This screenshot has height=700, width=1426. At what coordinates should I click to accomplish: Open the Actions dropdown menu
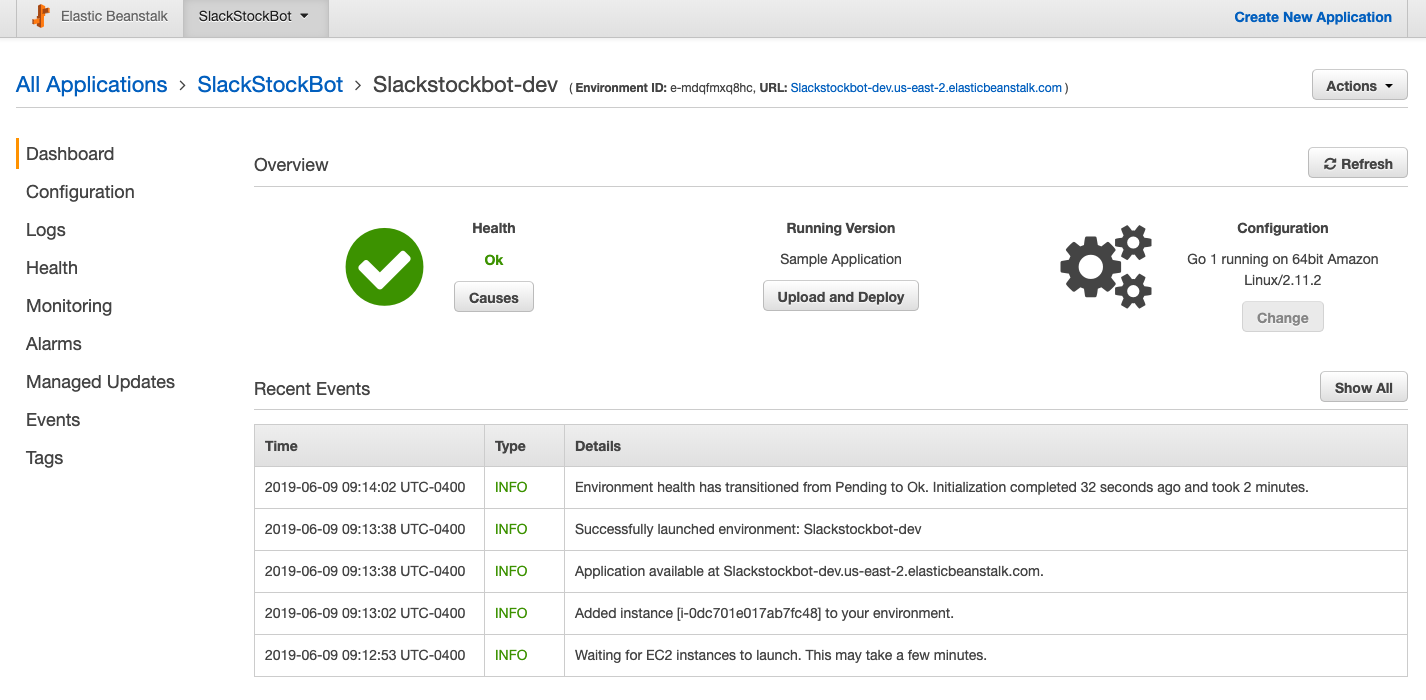[x=1359, y=86]
